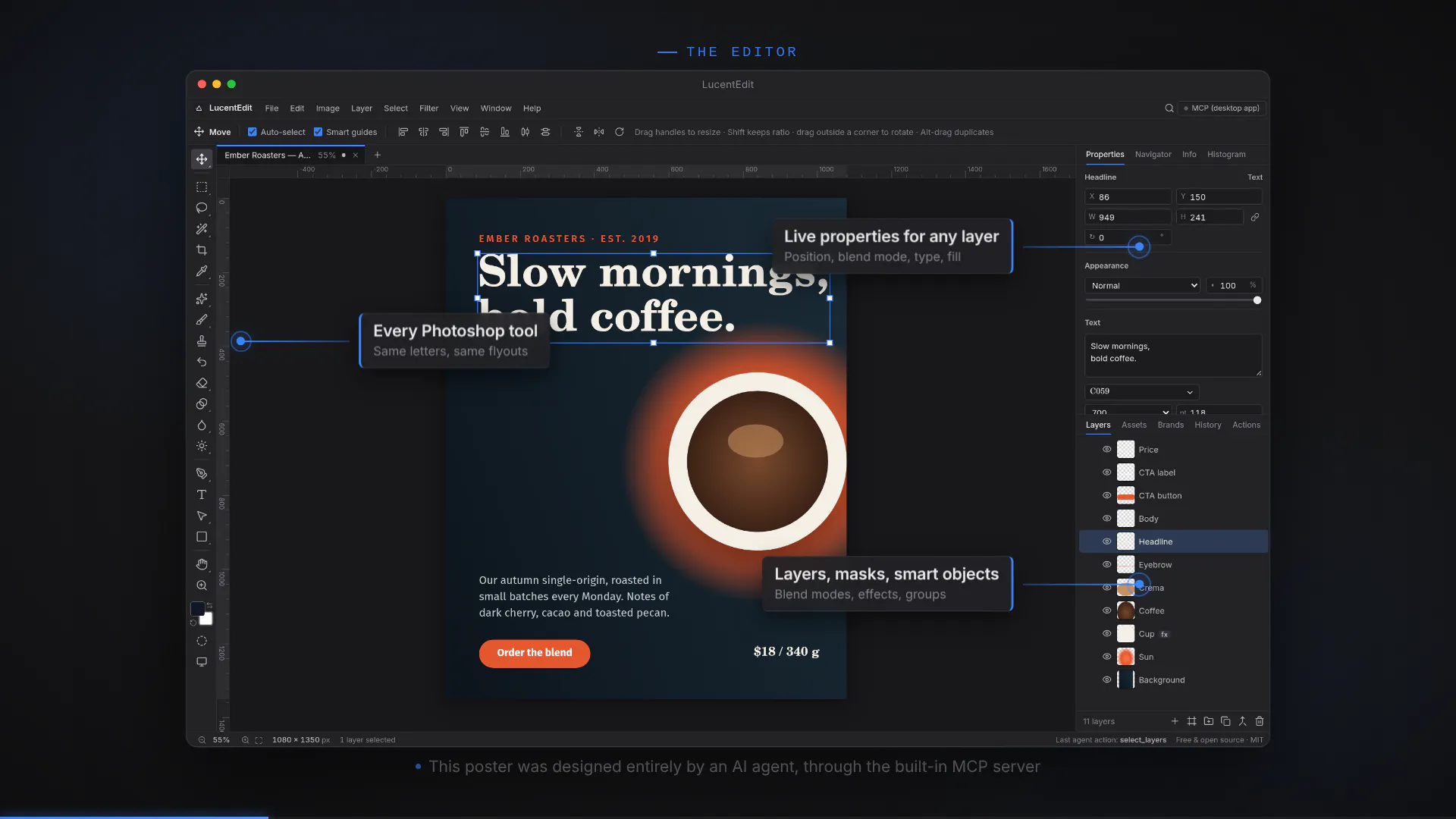
Task: Click the delete layer trash icon
Action: pos(1260,722)
